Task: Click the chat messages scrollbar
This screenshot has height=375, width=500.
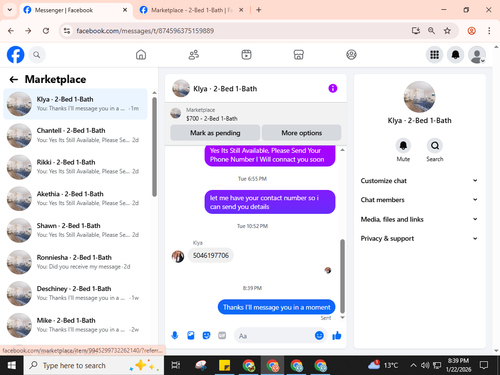Action: [342, 276]
